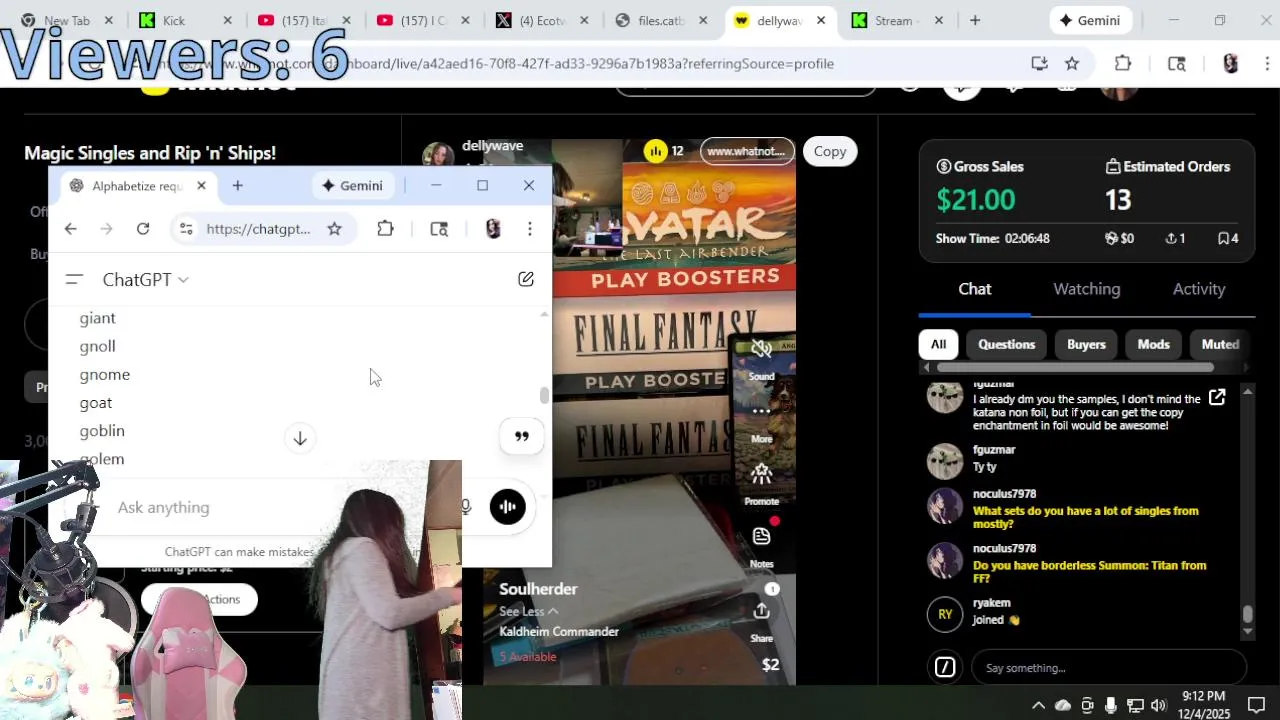Switch to the files.catbox browser tab
This screenshot has width=1280, height=720.
click(x=663, y=20)
